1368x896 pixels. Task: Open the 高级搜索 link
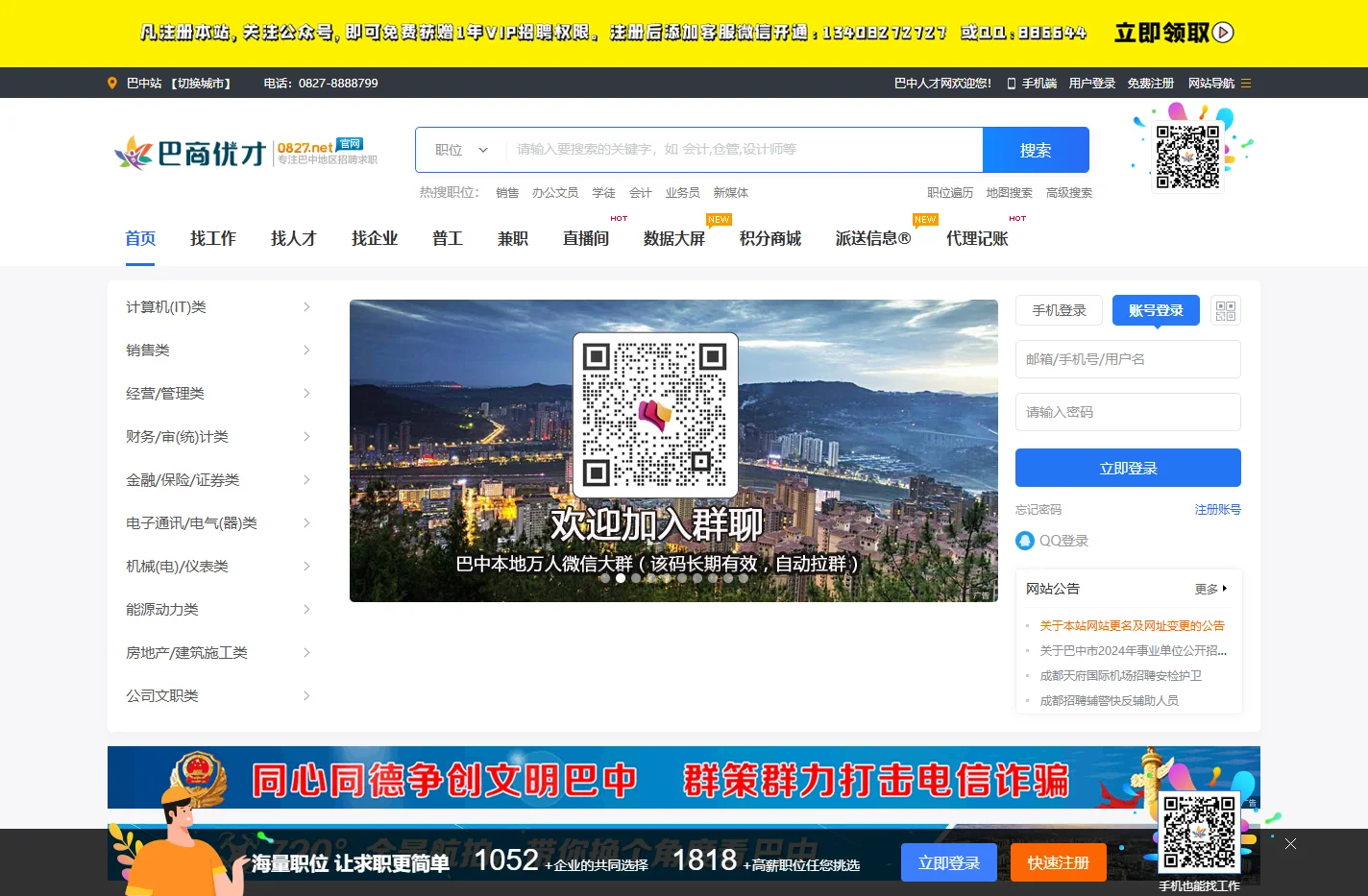click(1069, 193)
